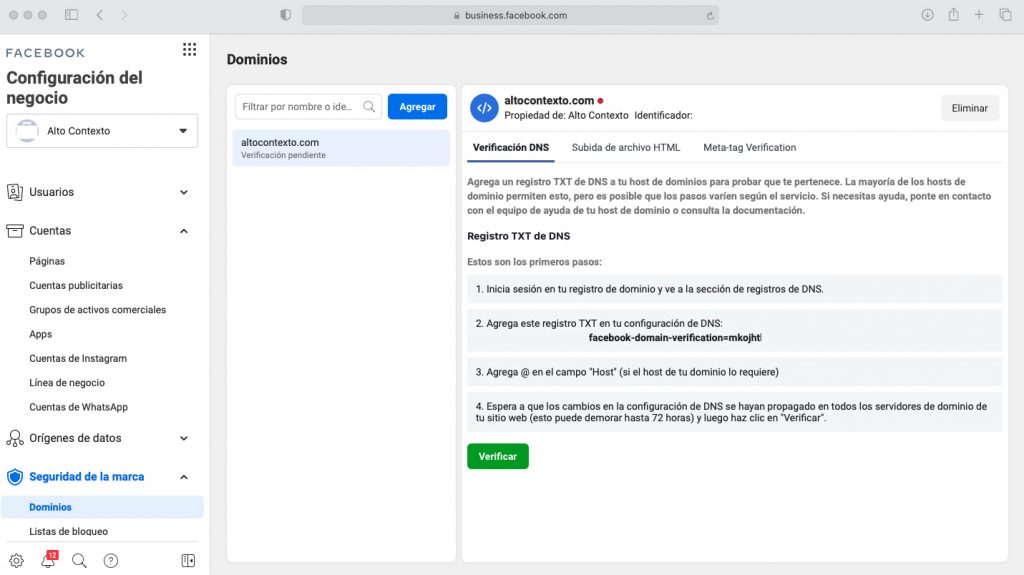Select Dominios in the sidebar

102,507
